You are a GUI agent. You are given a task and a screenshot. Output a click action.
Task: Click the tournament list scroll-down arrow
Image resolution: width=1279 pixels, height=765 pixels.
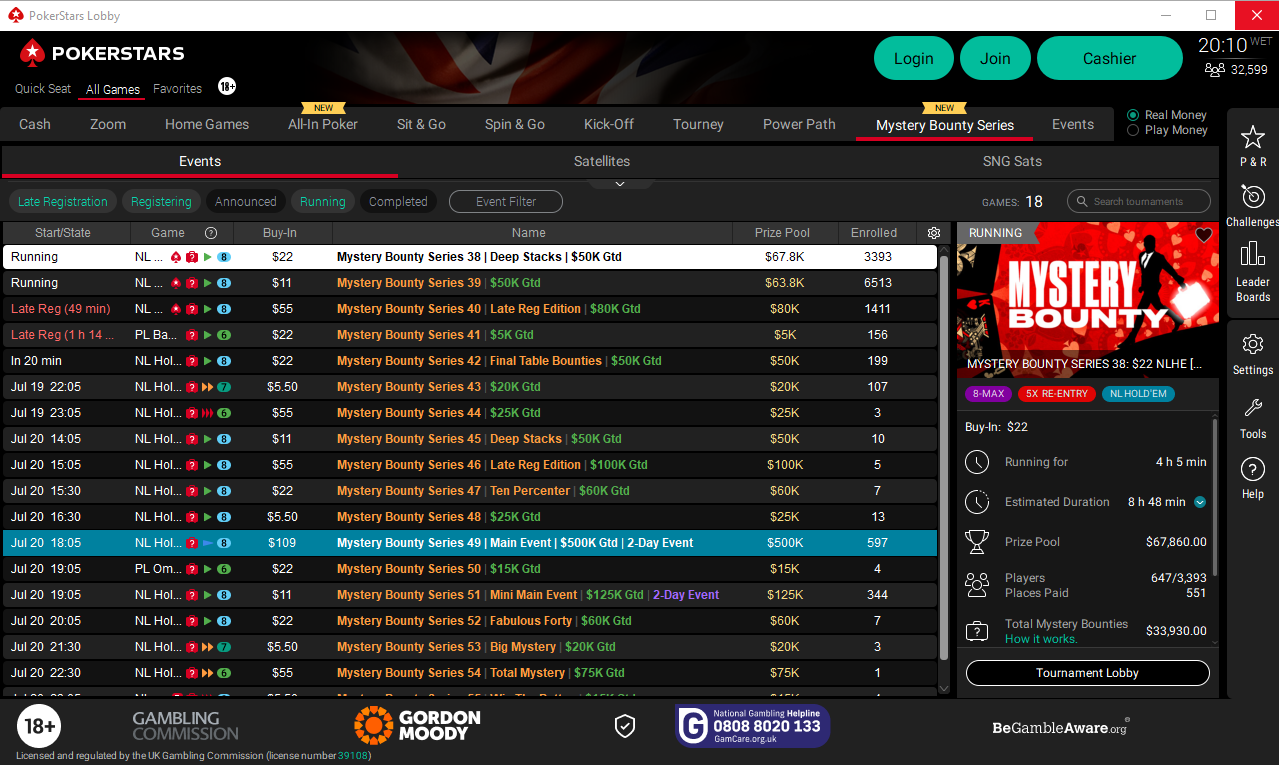945,688
